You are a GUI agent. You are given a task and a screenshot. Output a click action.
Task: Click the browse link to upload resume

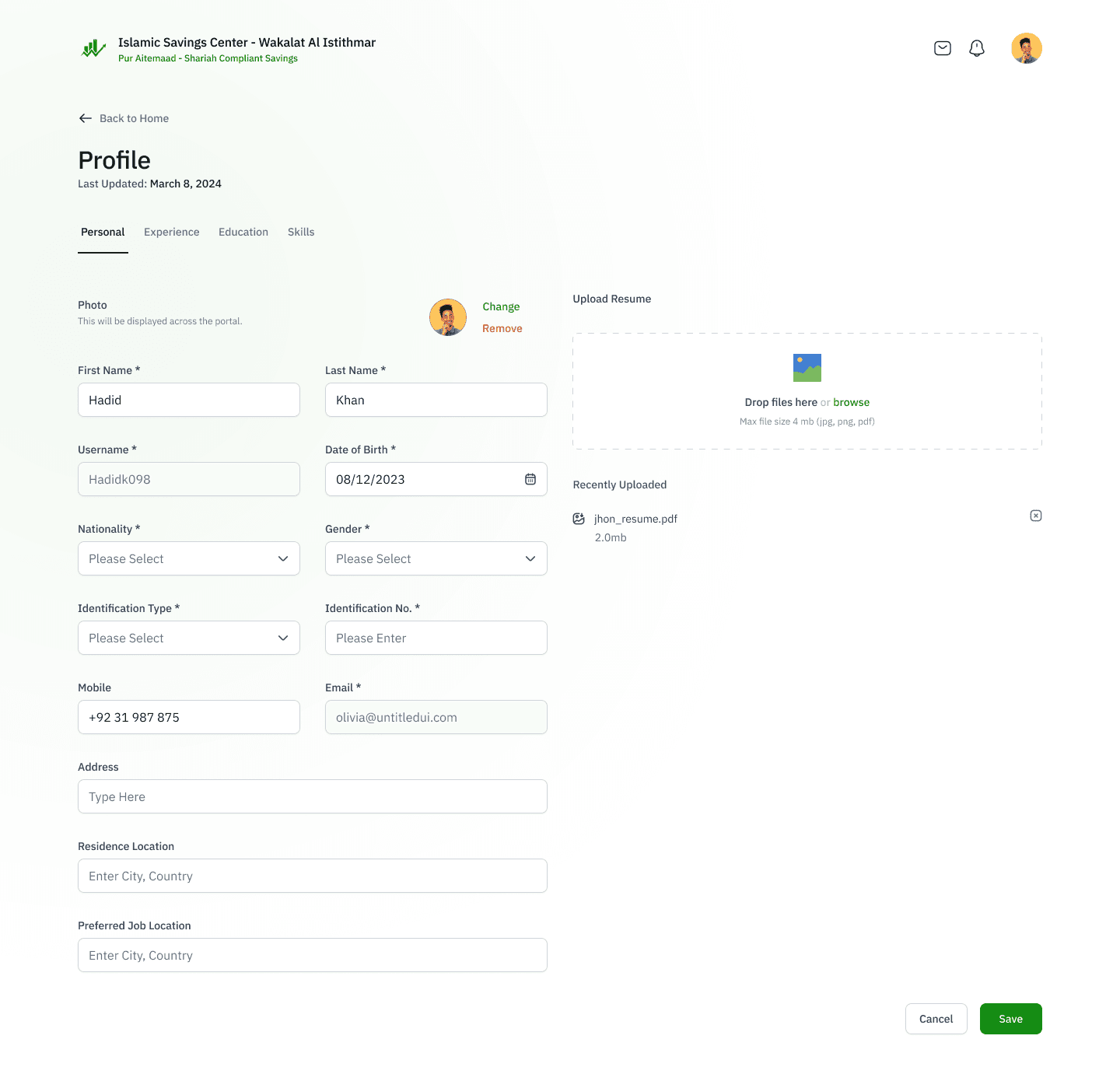(x=851, y=402)
